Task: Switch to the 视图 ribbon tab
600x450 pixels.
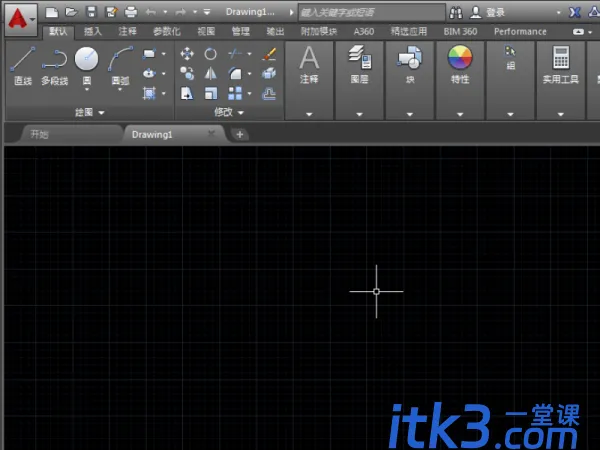Action: 206,31
